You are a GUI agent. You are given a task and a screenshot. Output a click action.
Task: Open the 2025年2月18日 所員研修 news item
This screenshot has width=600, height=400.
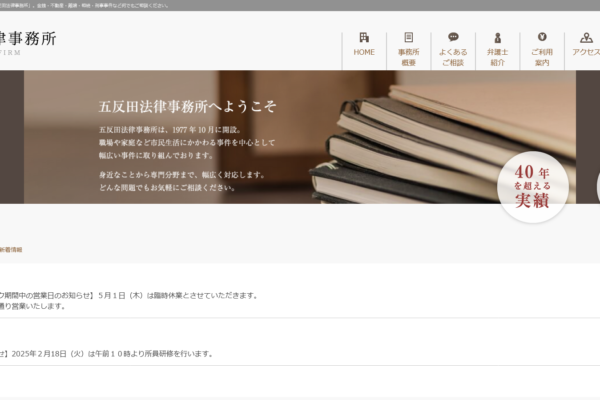pos(106,354)
